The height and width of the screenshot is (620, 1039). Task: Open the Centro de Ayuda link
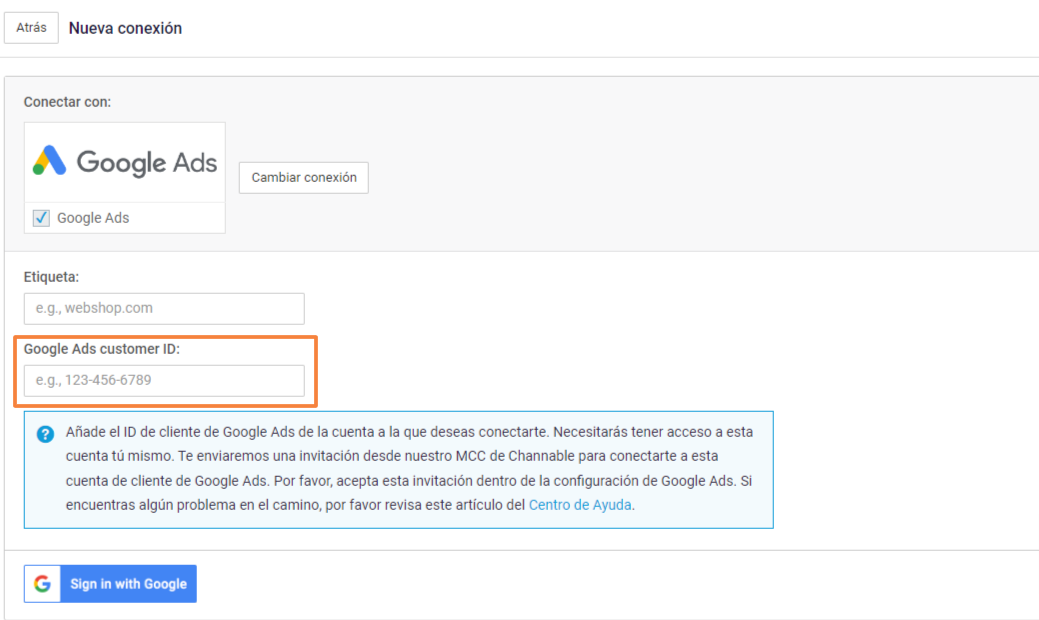click(580, 505)
